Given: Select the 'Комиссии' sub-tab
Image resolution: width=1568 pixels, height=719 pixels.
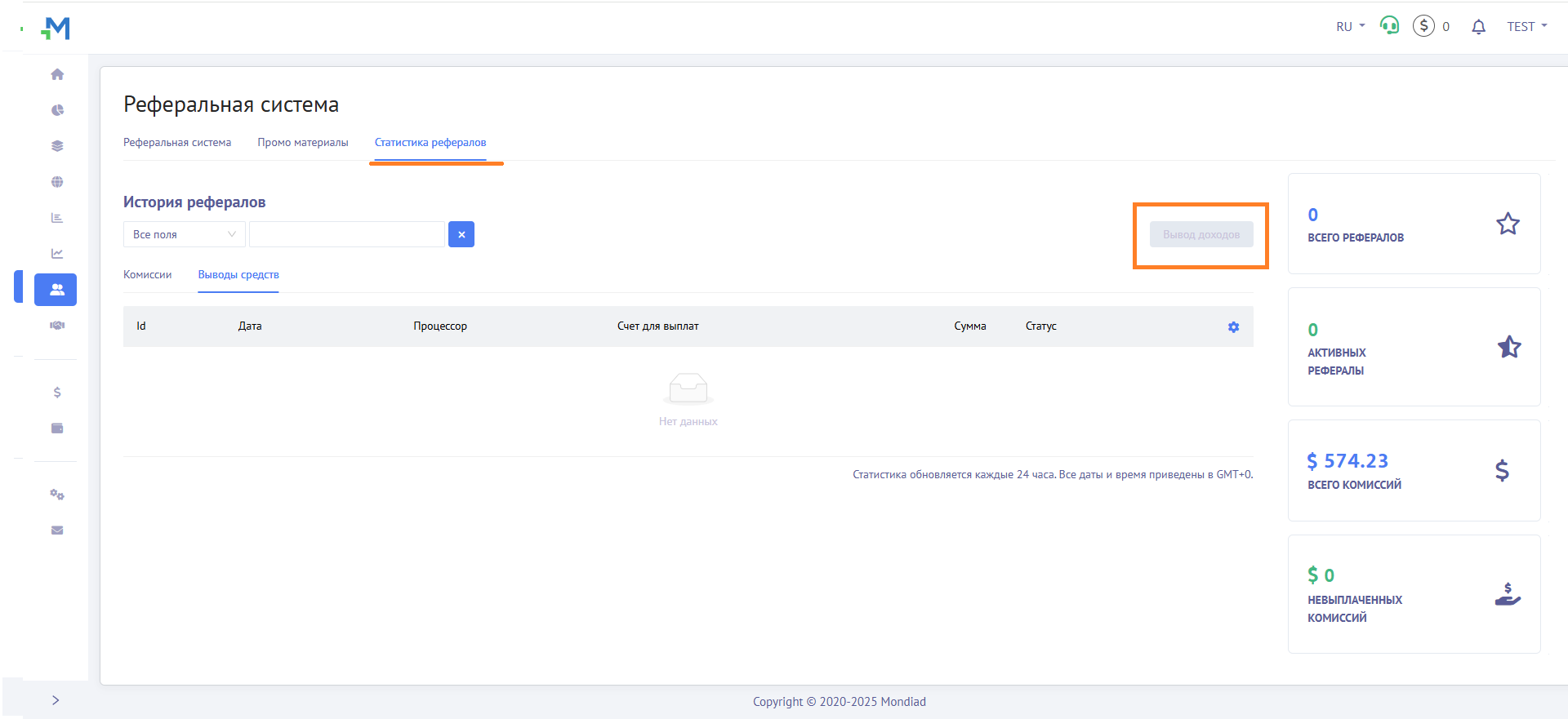Looking at the screenshot, I should coord(148,275).
